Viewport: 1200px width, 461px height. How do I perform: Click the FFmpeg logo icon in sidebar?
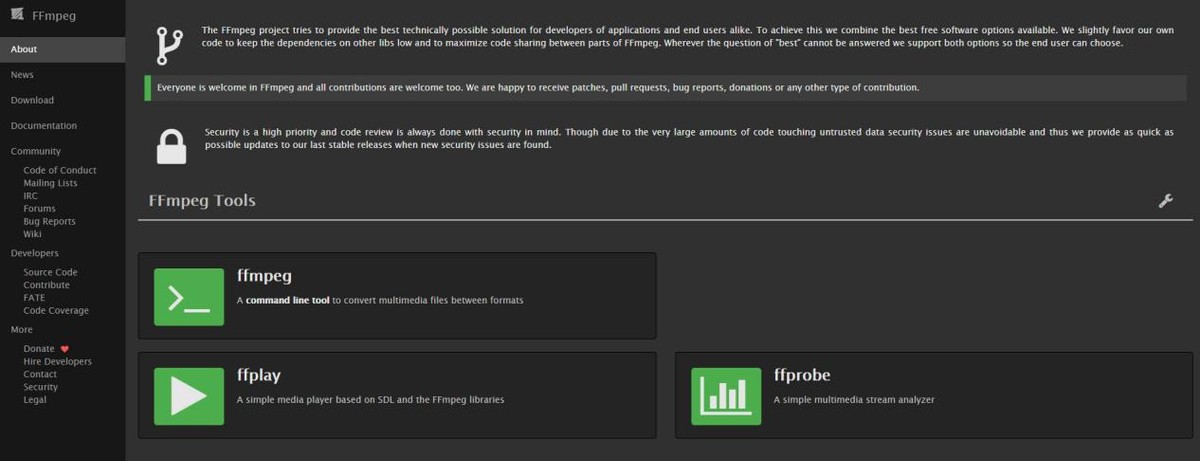[x=17, y=13]
